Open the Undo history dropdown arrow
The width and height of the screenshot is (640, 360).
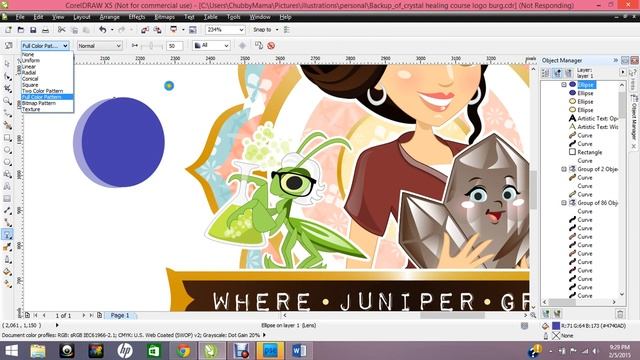(112, 30)
